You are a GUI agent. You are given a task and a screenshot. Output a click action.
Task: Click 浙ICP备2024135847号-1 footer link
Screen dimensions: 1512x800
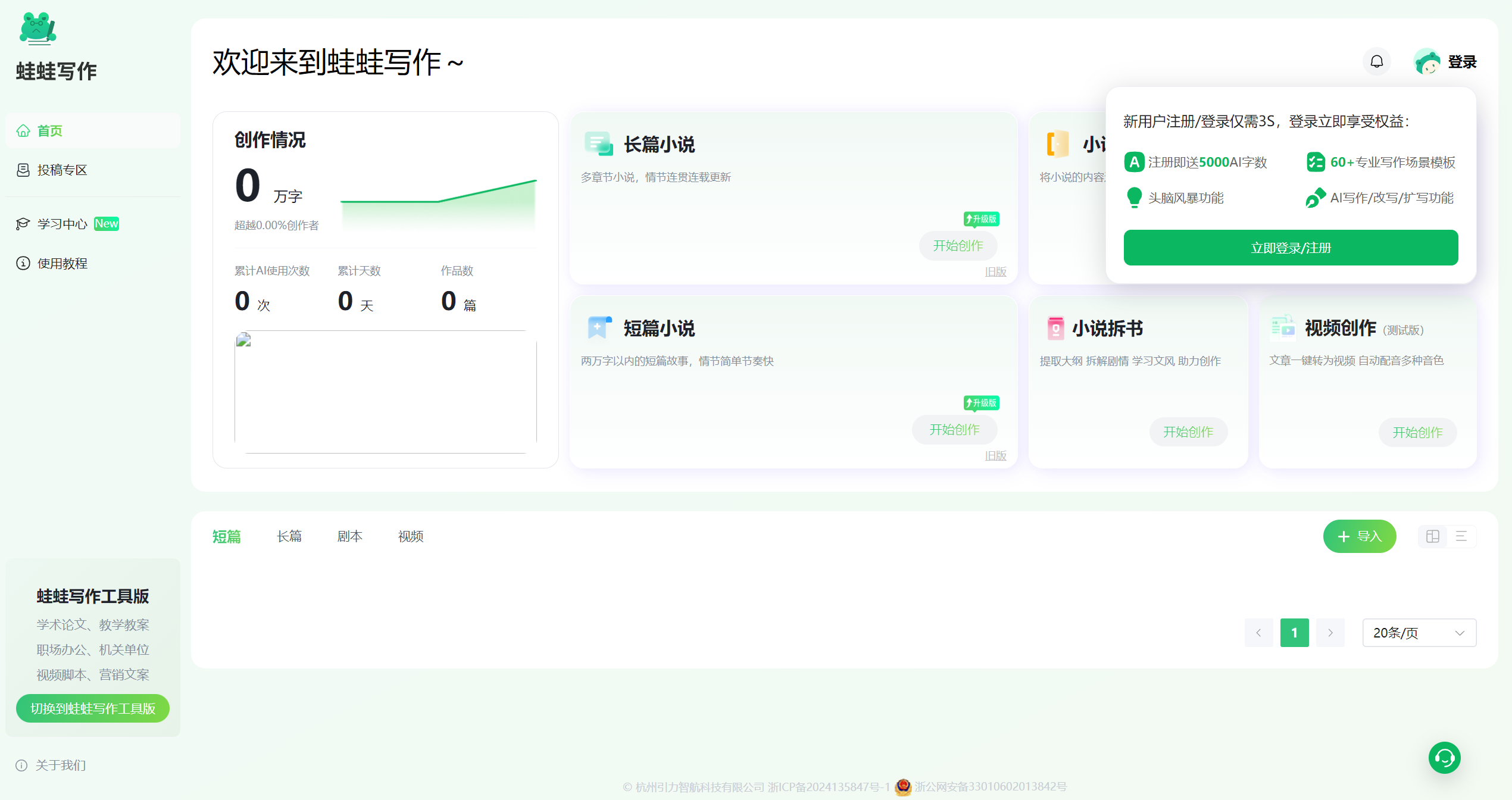pyautogui.click(x=829, y=787)
